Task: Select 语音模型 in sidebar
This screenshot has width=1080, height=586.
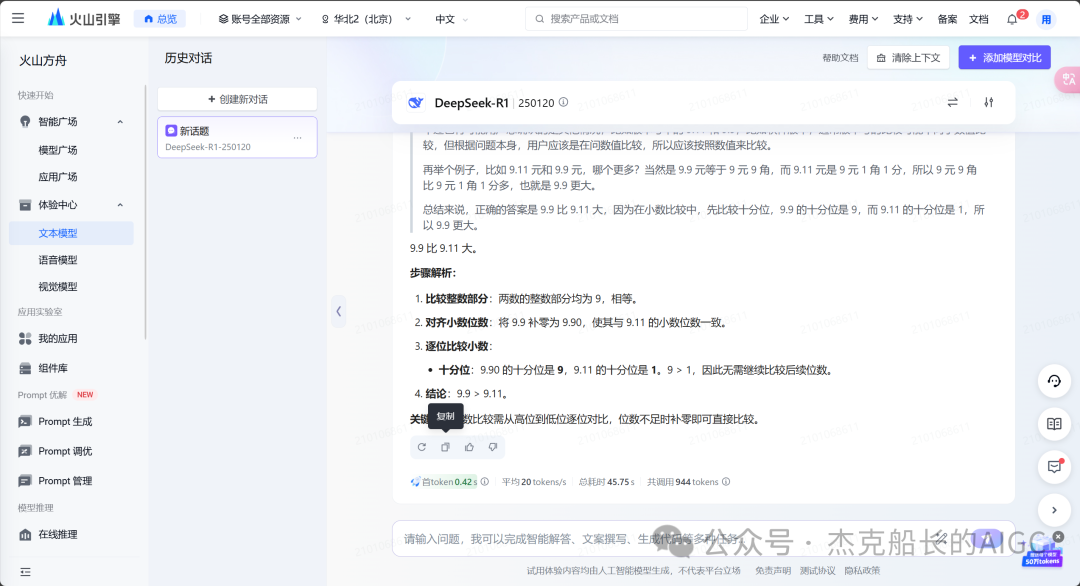Action: [x=58, y=260]
